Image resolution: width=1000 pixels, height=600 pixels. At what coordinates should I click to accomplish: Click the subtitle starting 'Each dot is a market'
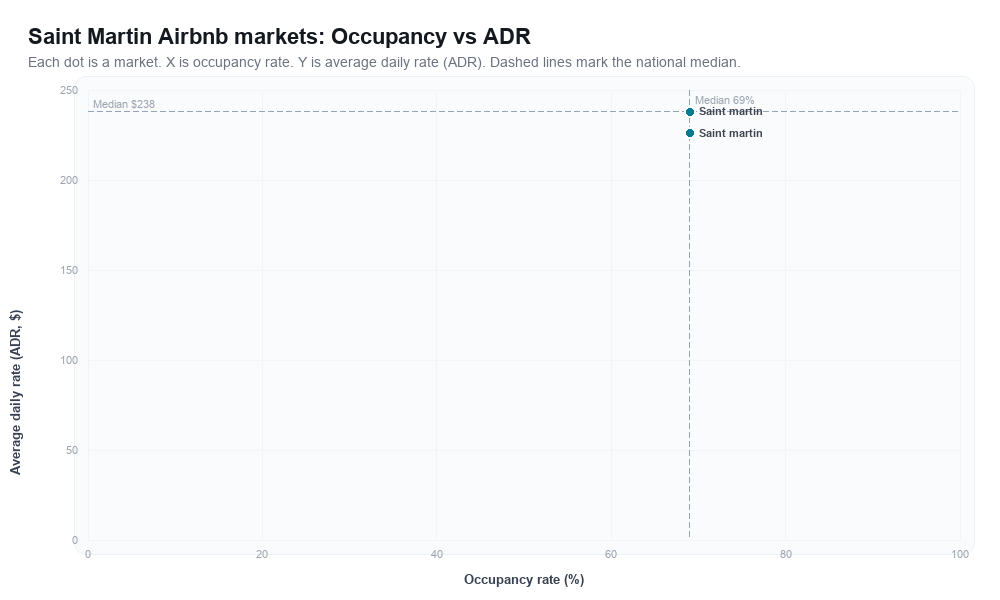pos(384,62)
